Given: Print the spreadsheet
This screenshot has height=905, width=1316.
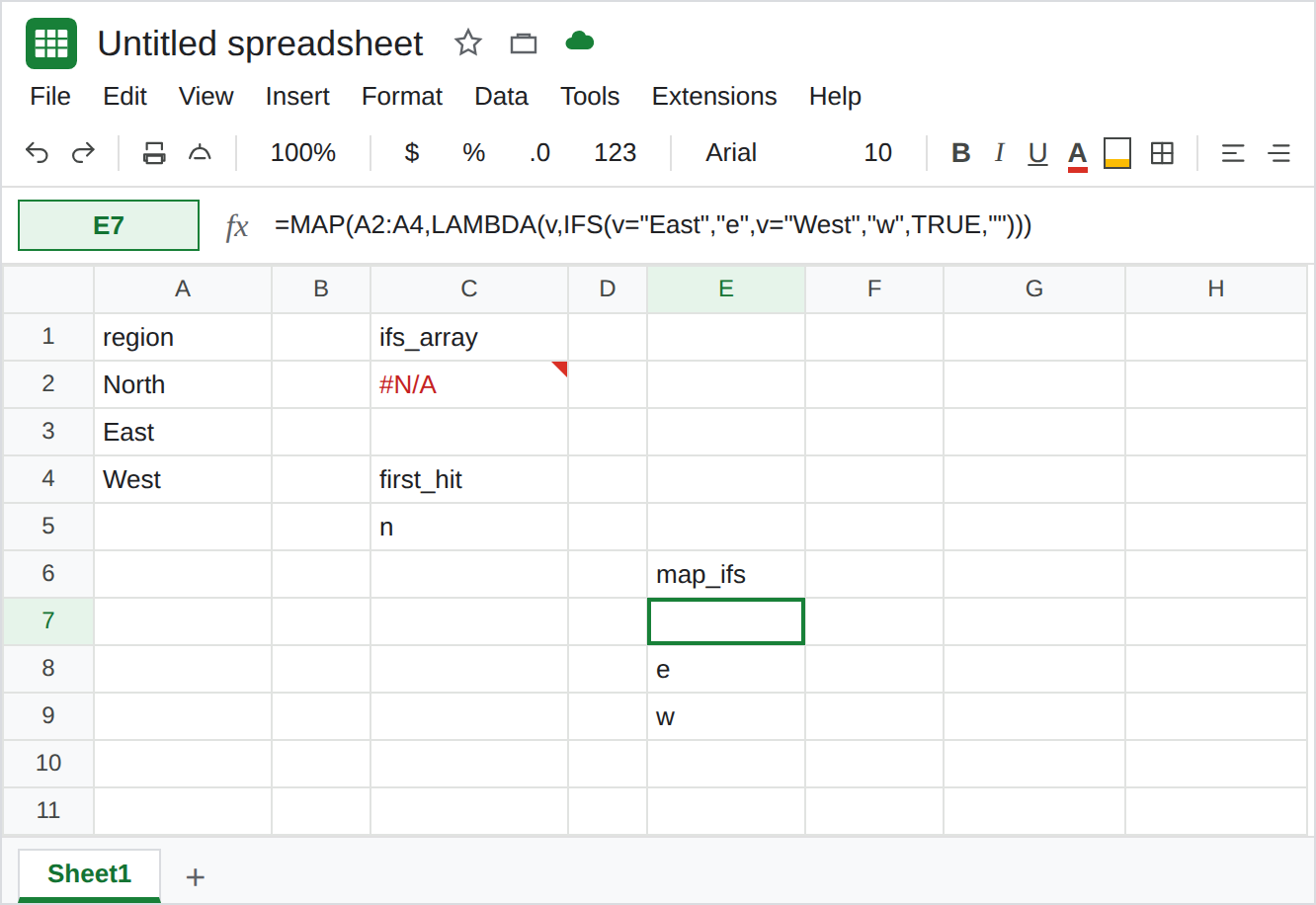Looking at the screenshot, I should pyautogui.click(x=154, y=153).
